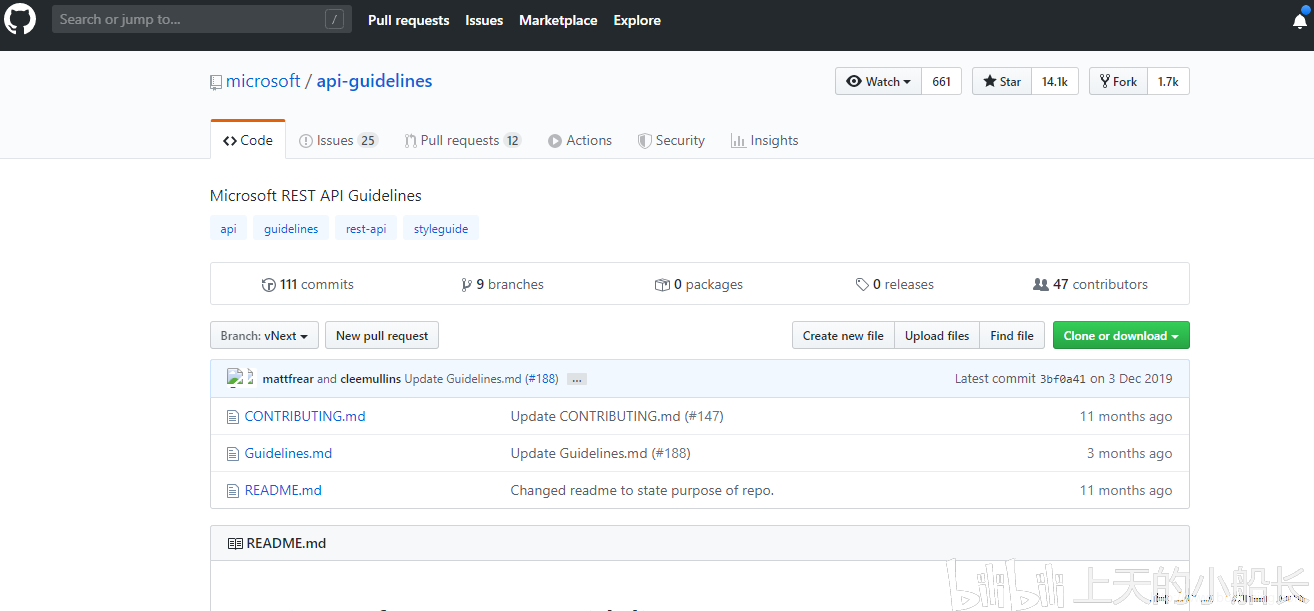
Task: Open Issues in top navigation
Action: point(484,20)
